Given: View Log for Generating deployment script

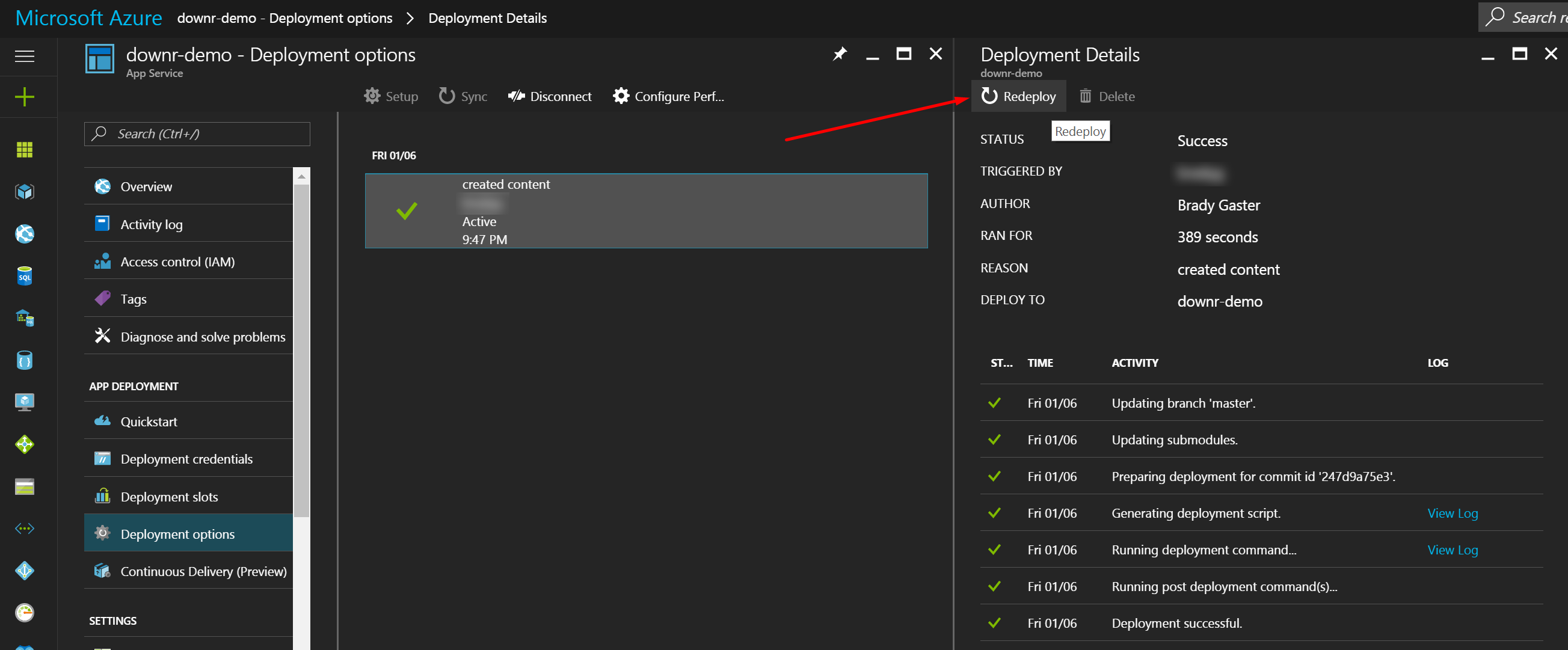Looking at the screenshot, I should click(x=1453, y=513).
